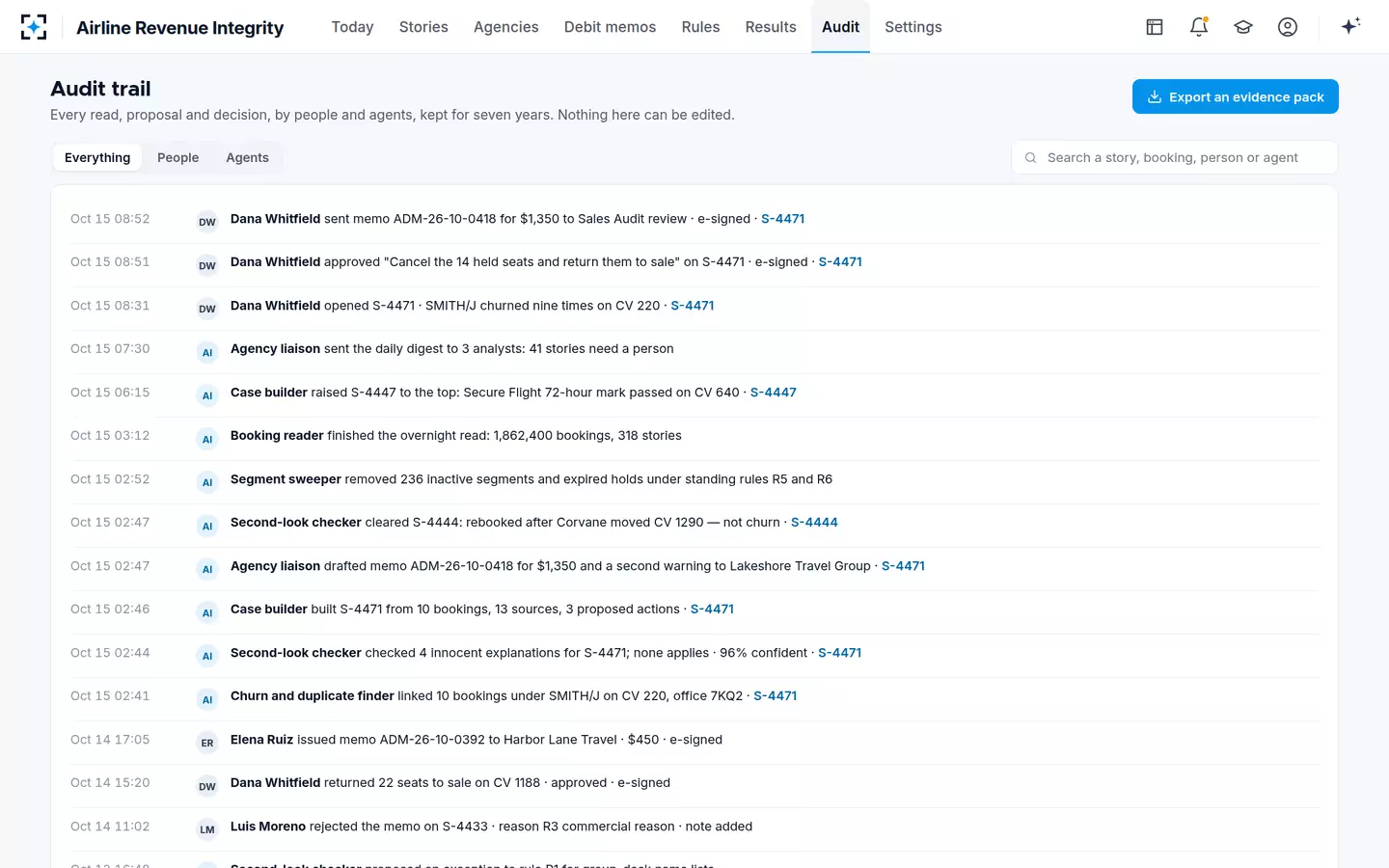Click Export an evidence pack button
Screen dimensions: 1389x868
click(x=1235, y=96)
